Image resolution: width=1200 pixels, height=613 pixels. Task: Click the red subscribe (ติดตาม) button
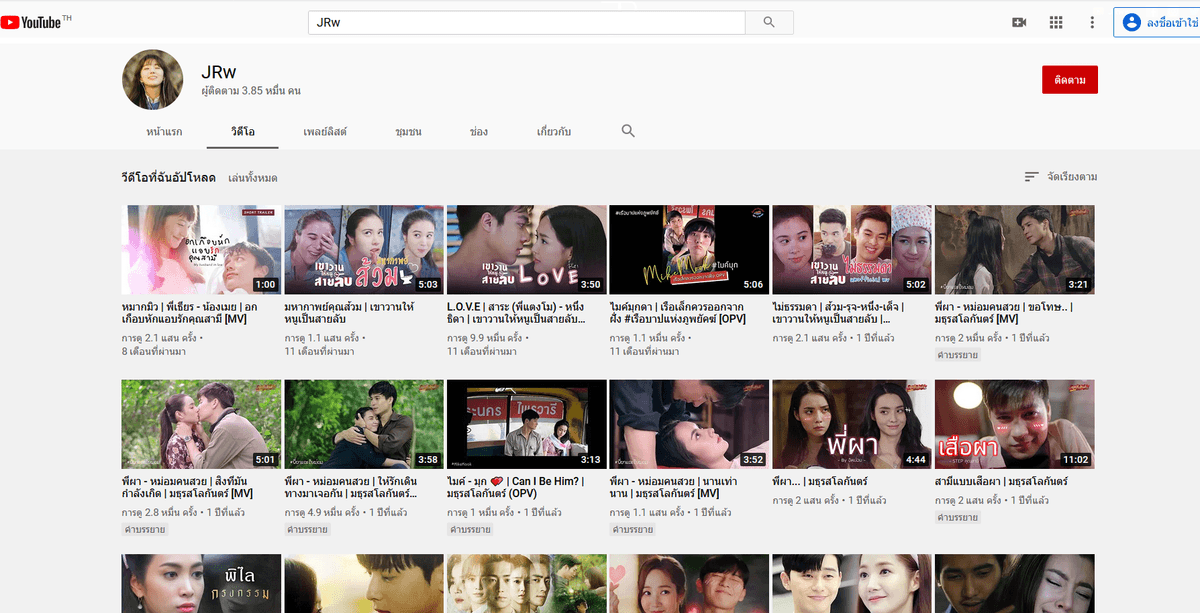click(x=1069, y=80)
